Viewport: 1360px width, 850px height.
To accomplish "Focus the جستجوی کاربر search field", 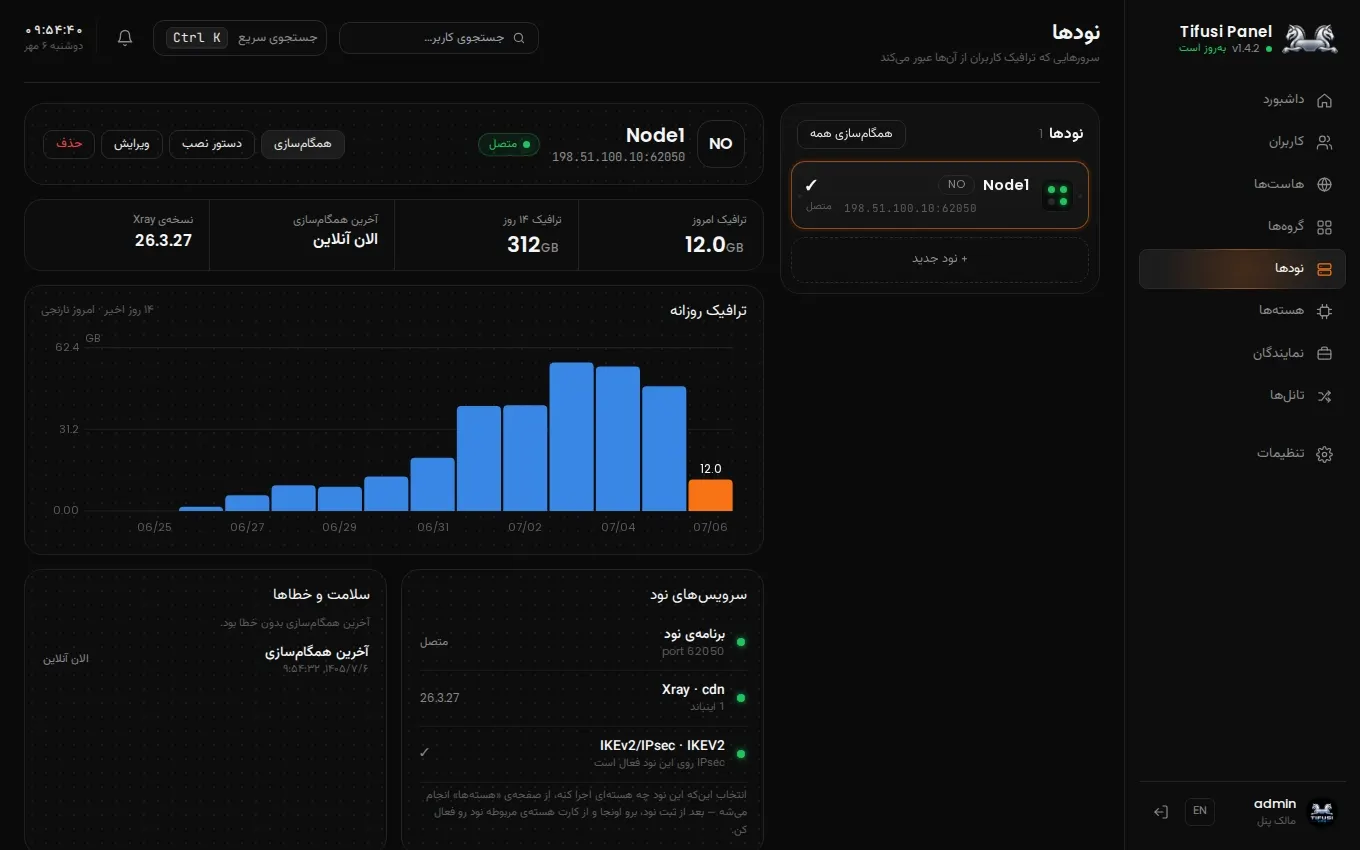I will (439, 38).
